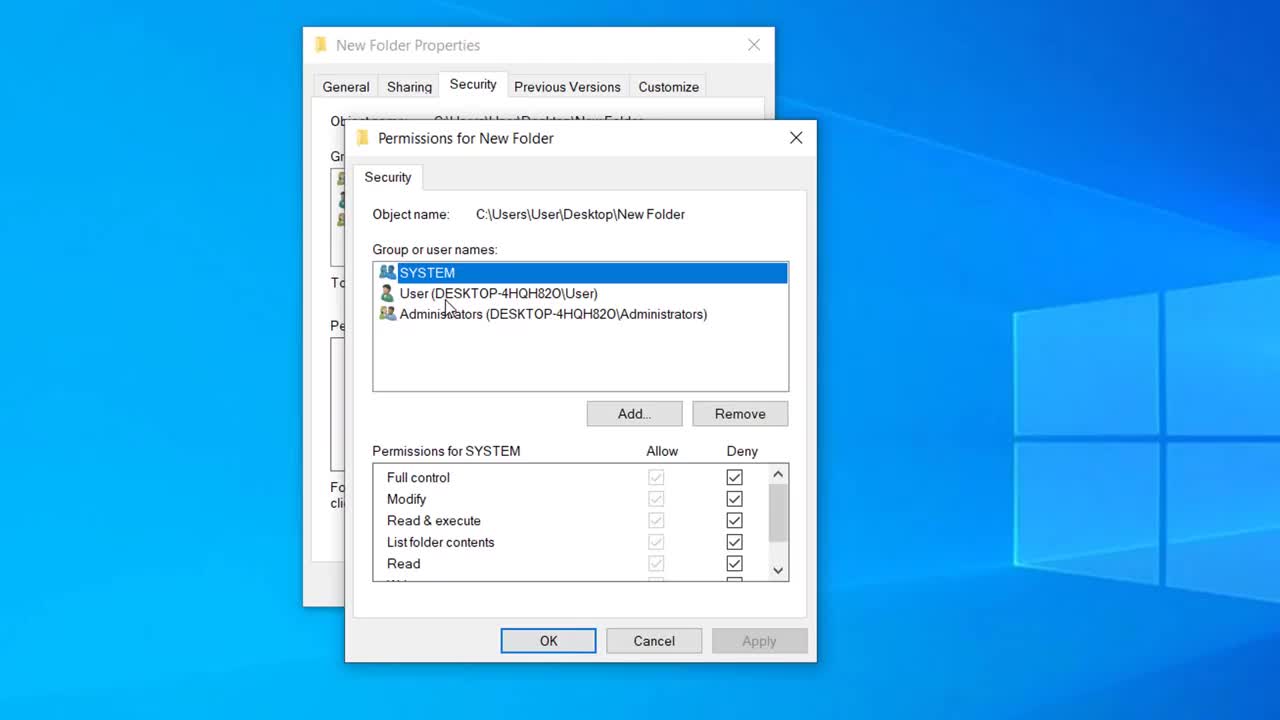Toggle Deny checkbox for Modify
The width and height of the screenshot is (1280, 720).
734,499
